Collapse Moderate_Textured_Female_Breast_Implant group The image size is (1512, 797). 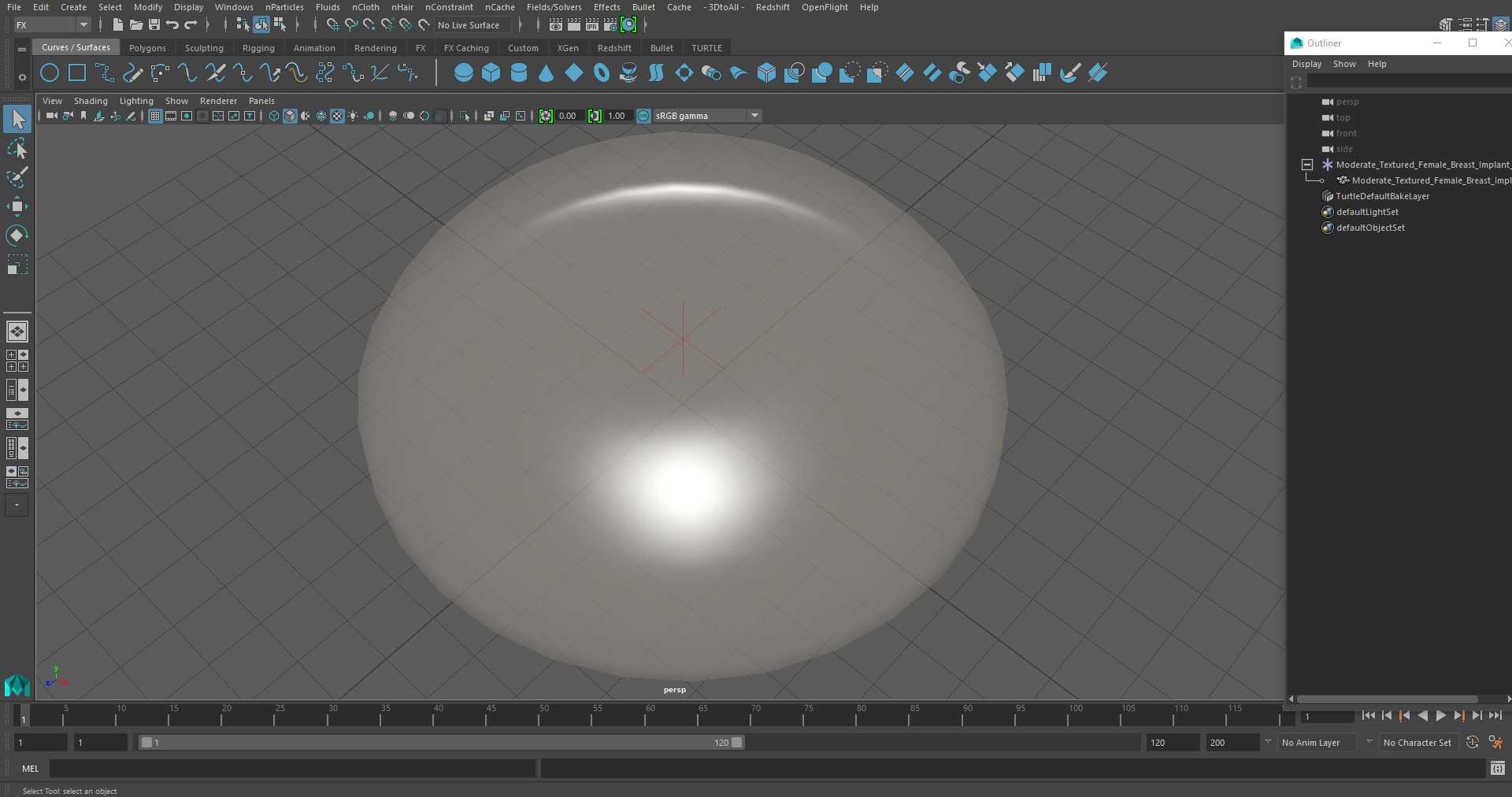(1307, 165)
